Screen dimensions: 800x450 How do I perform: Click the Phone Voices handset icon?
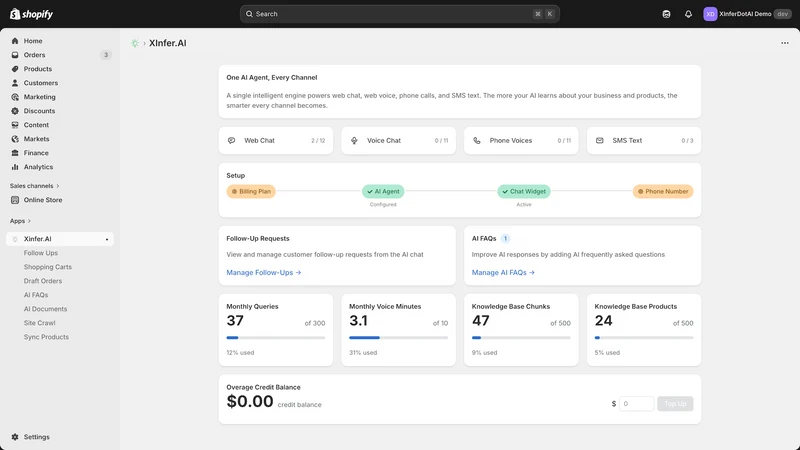[477, 140]
